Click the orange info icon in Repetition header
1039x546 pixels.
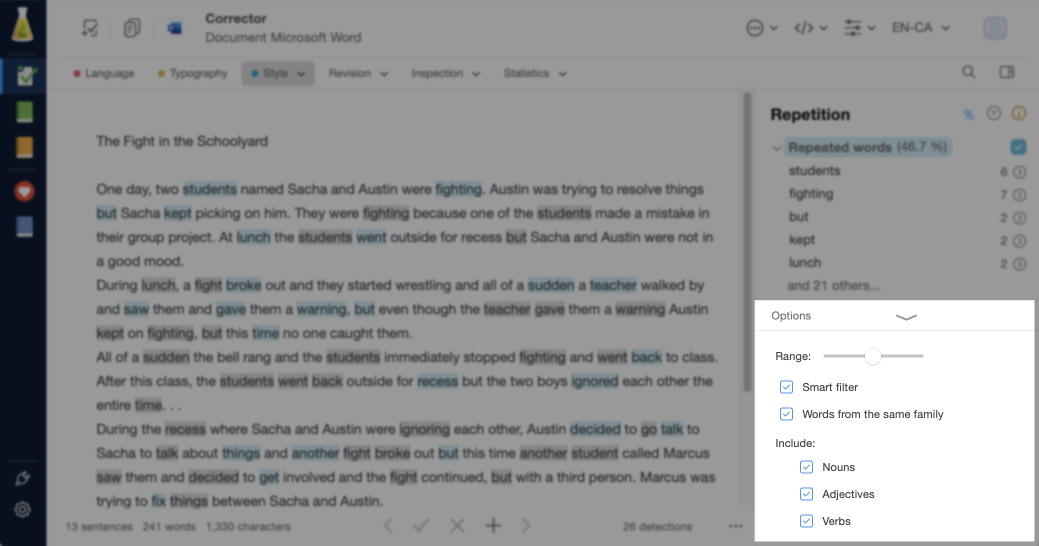coord(1019,114)
